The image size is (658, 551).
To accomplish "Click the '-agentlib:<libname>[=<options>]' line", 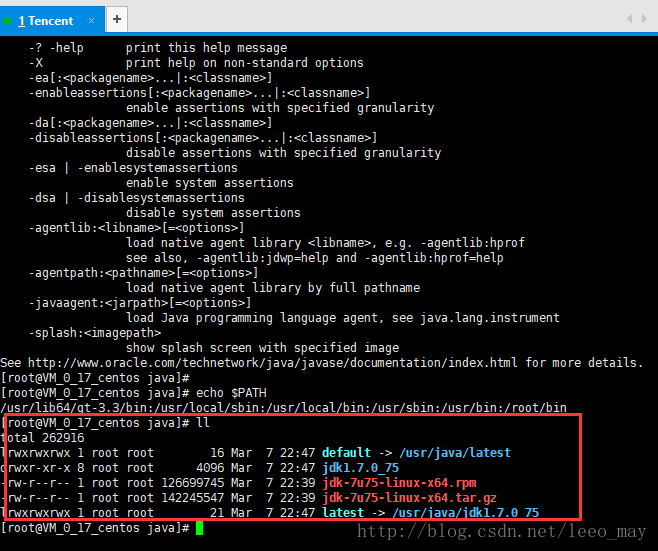I will (x=136, y=228).
